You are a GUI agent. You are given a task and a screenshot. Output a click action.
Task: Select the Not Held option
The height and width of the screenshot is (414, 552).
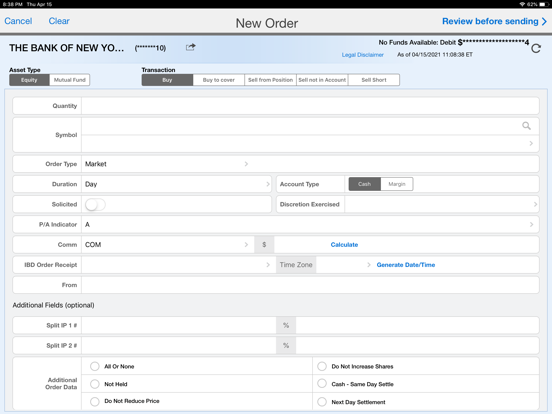coord(95,384)
